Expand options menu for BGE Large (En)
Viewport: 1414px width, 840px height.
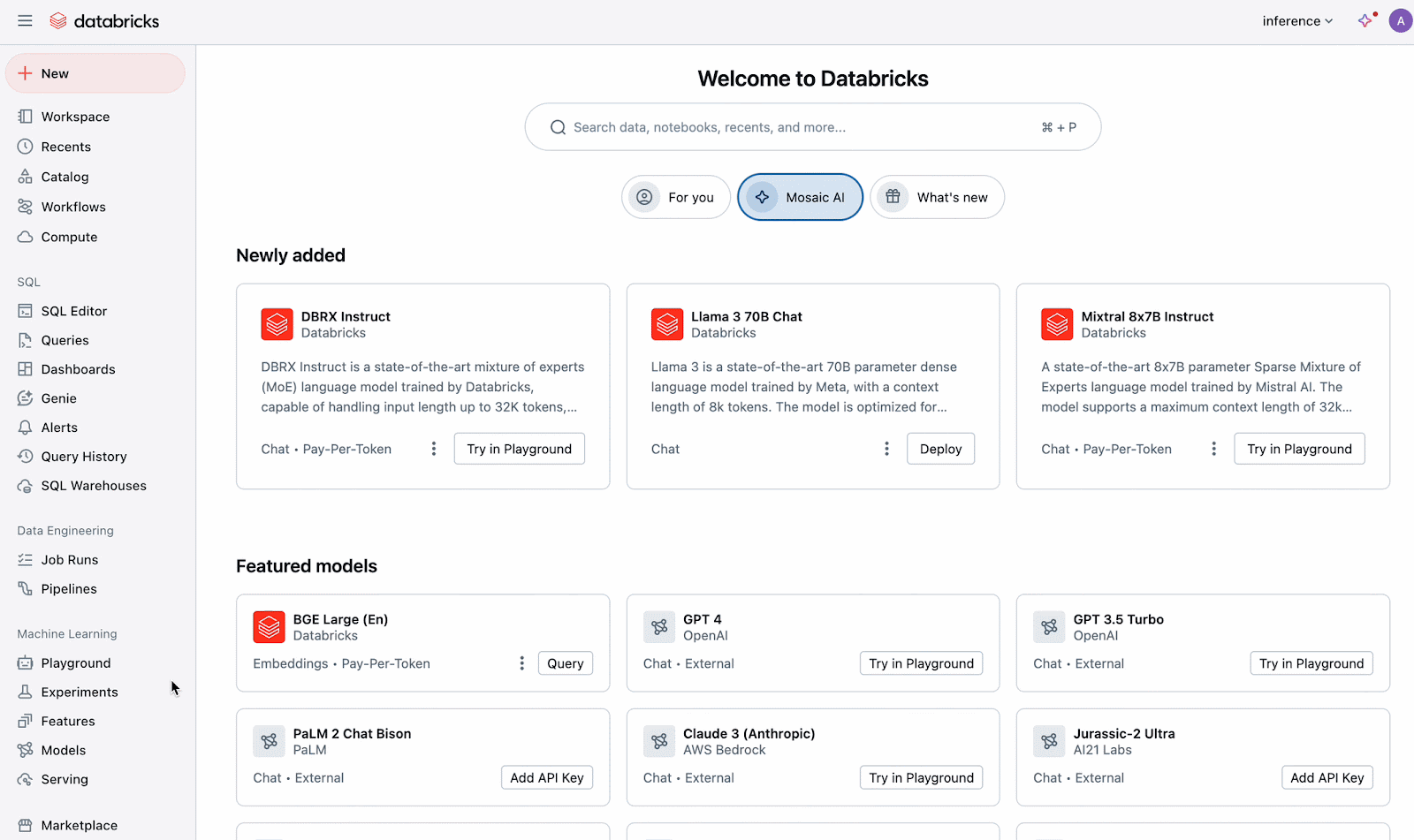click(x=521, y=663)
